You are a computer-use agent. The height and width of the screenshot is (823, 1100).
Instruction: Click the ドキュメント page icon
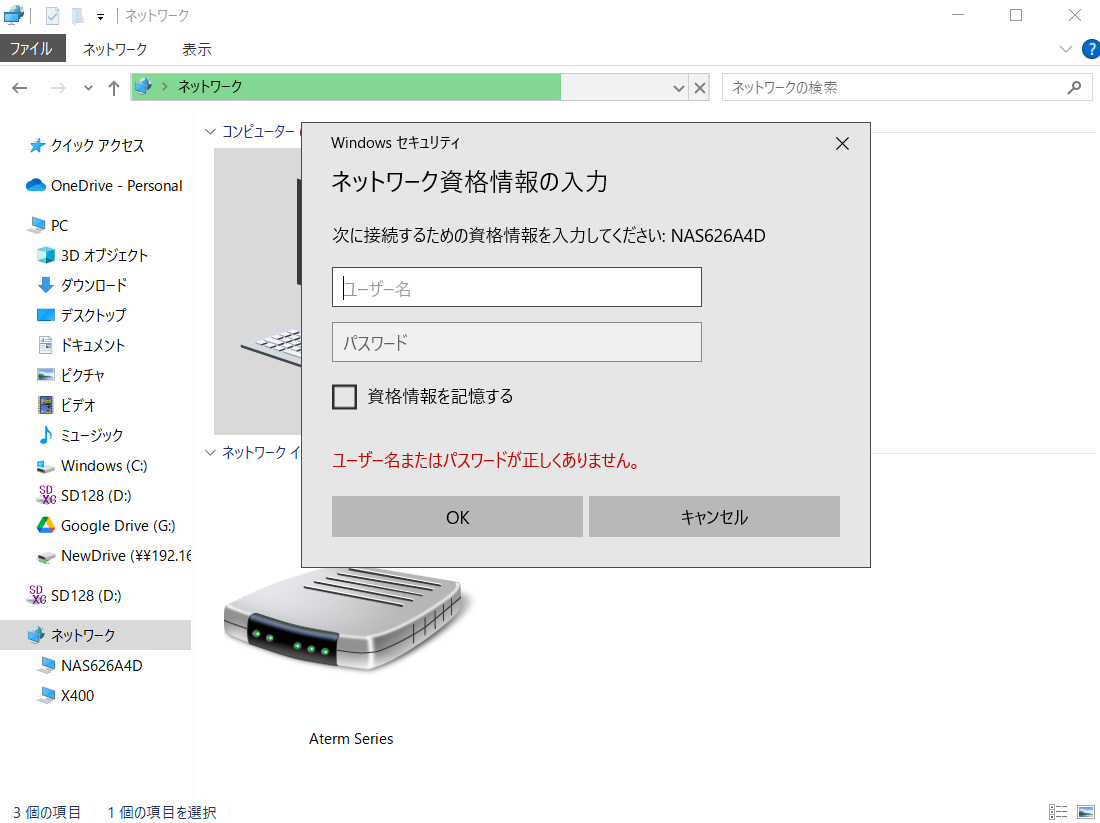tap(46, 344)
